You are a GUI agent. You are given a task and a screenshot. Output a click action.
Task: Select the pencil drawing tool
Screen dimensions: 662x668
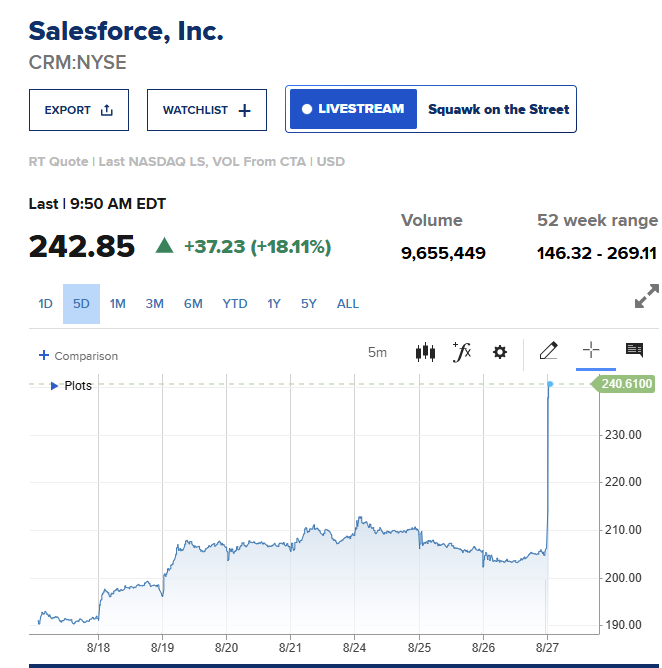click(x=548, y=351)
